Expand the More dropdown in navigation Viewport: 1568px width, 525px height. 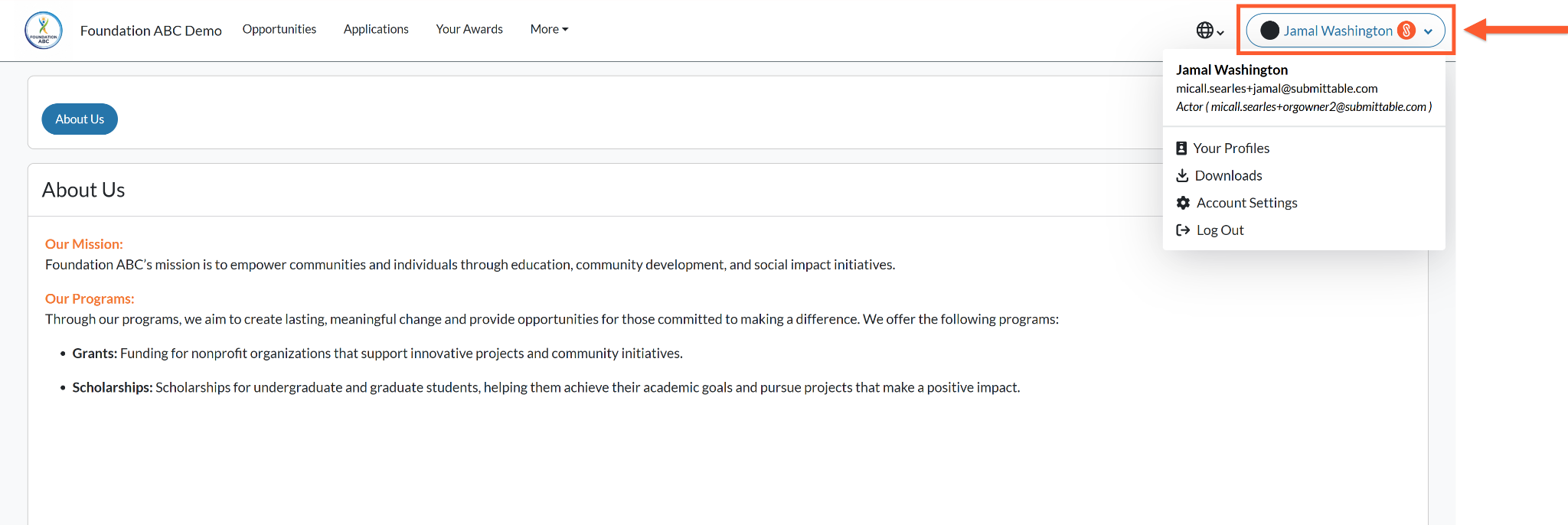pyautogui.click(x=549, y=29)
